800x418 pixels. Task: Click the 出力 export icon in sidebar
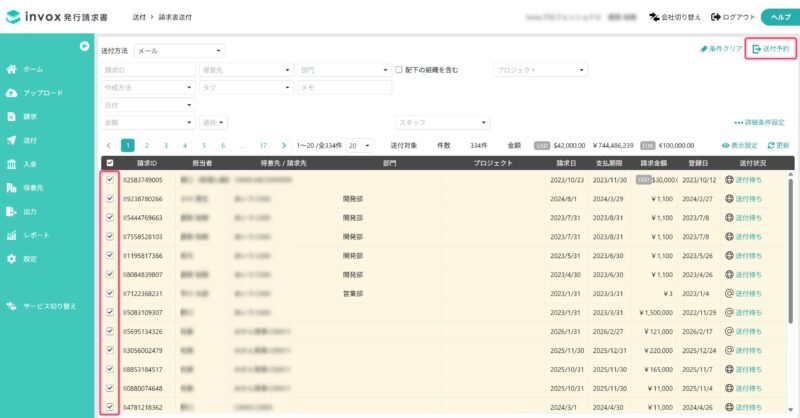[11, 211]
